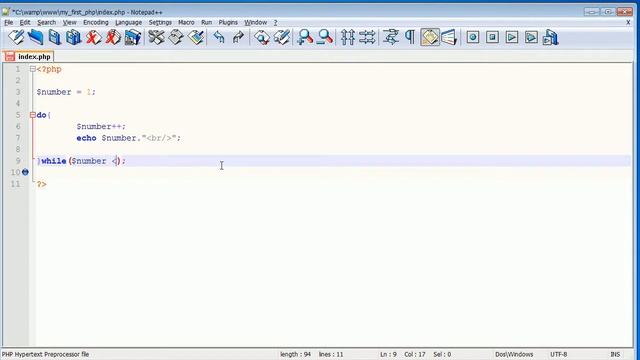Open the Encoding menu
The height and width of the screenshot is (360, 640).
[x=96, y=22]
